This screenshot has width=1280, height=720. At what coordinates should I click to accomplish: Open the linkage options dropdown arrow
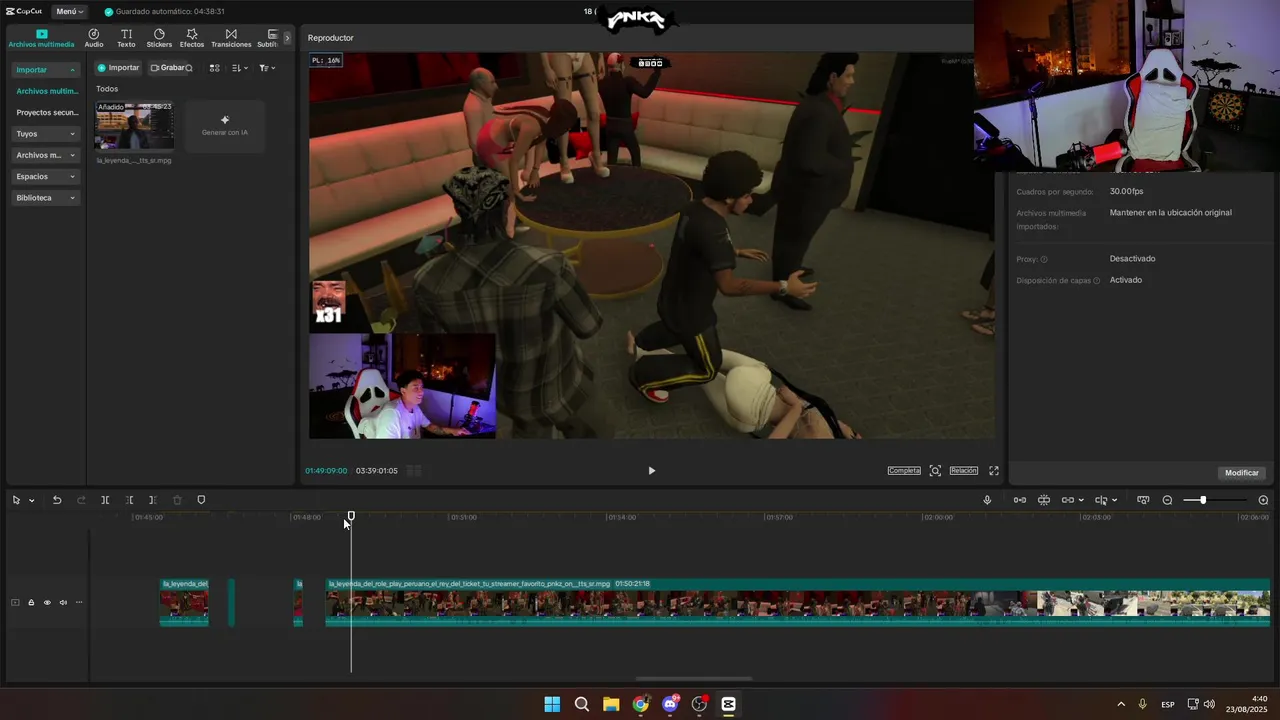(x=1081, y=500)
